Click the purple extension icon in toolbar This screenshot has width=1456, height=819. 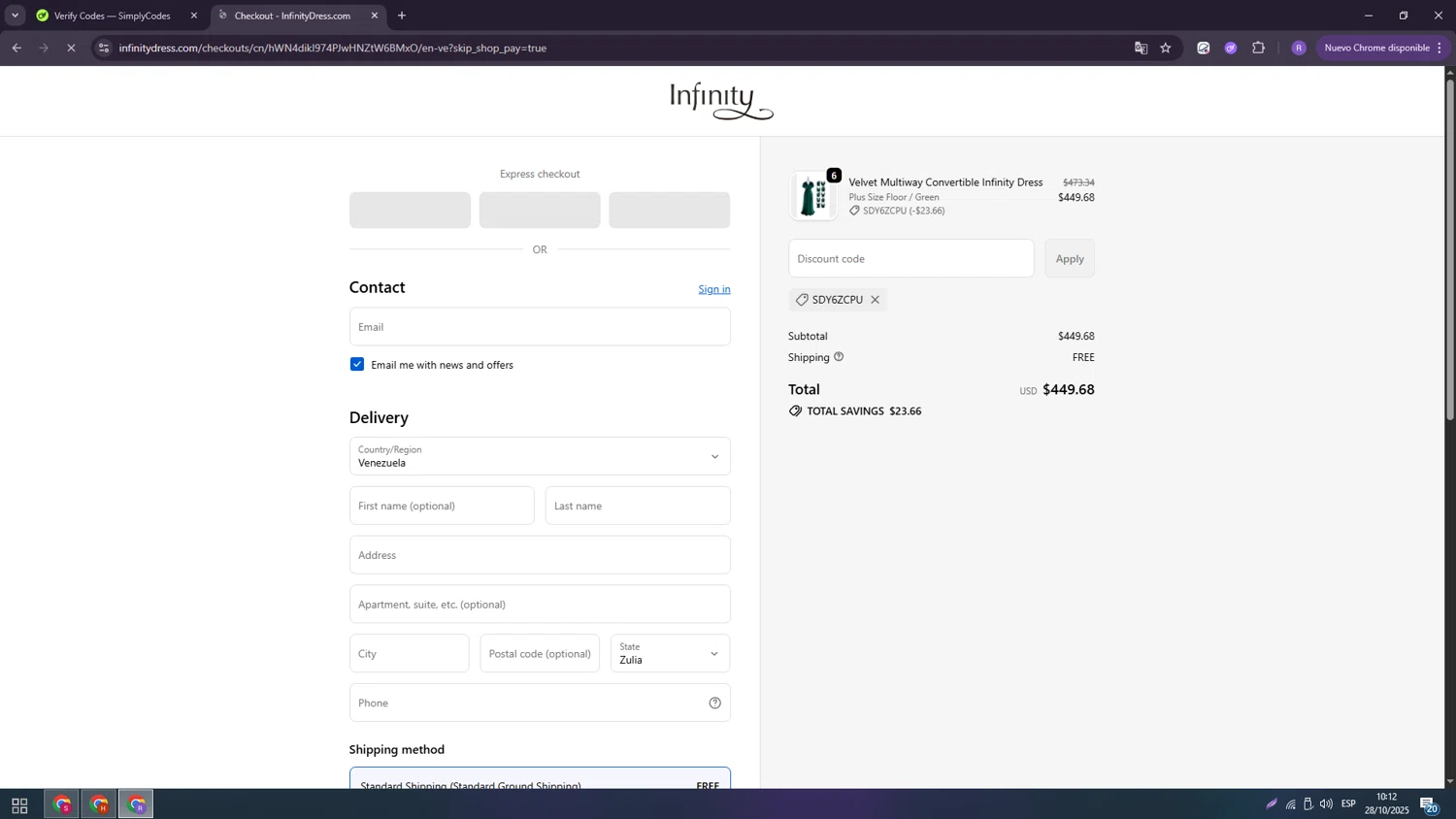(1231, 48)
